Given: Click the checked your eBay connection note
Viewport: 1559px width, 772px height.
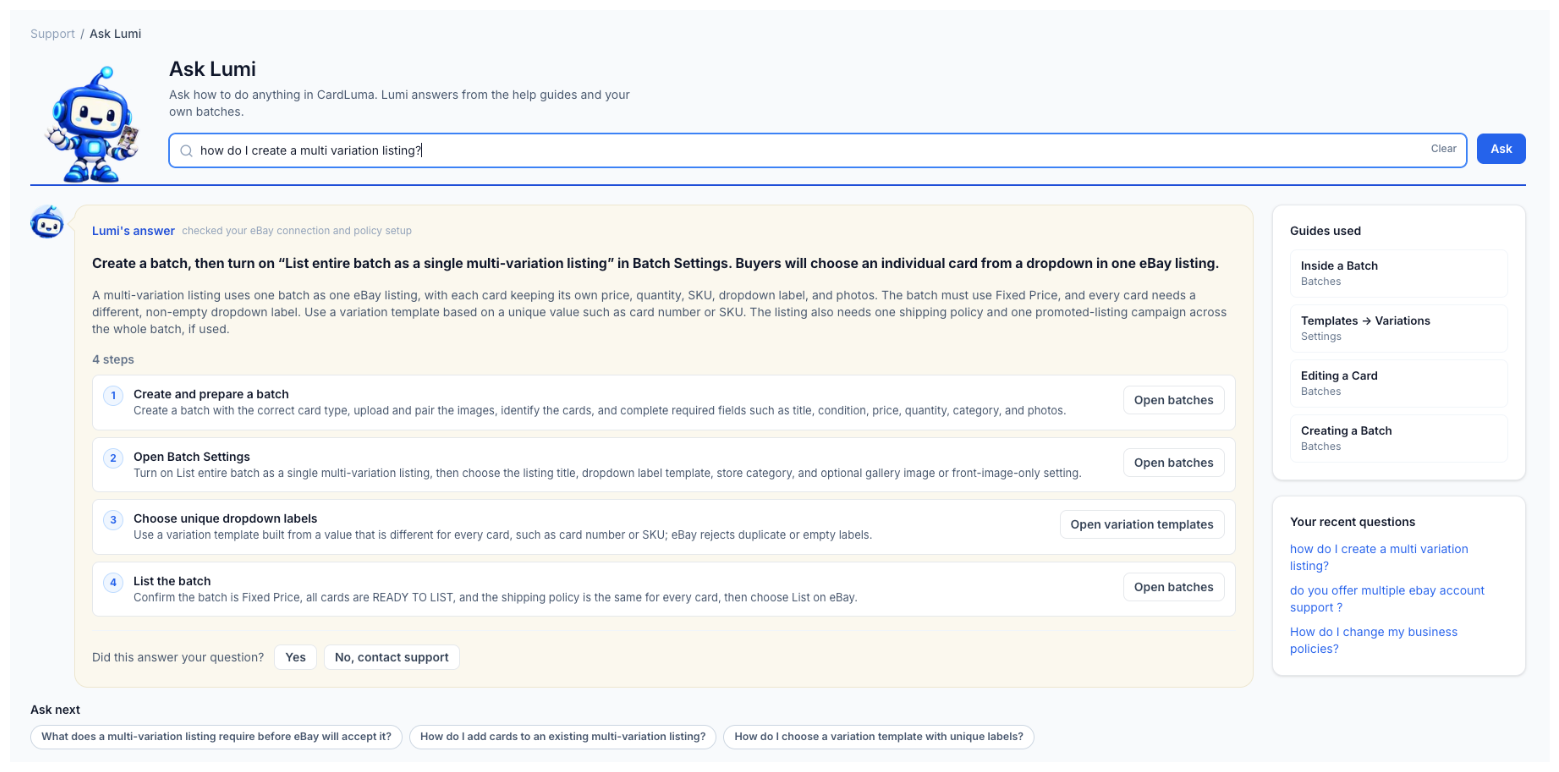Looking at the screenshot, I should tap(296, 231).
